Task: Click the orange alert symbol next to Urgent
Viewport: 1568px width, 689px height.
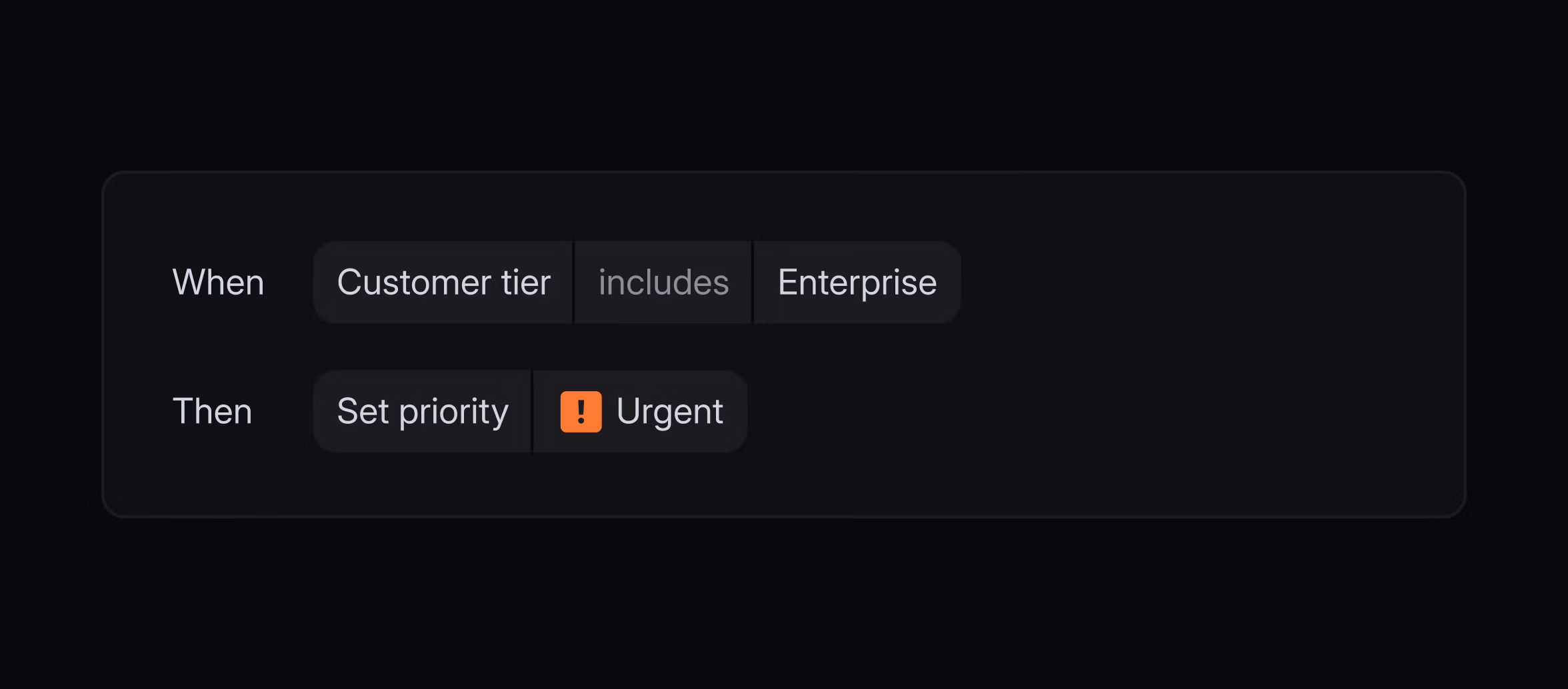Action: 581,411
